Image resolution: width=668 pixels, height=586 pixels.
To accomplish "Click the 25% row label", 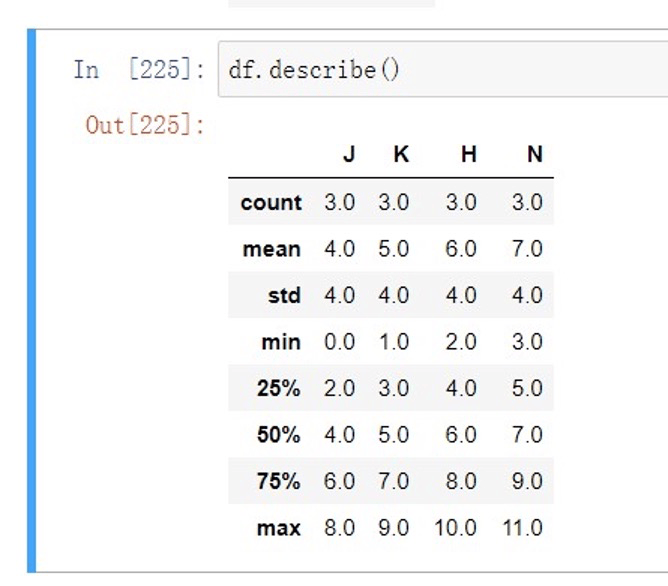I will (279, 388).
